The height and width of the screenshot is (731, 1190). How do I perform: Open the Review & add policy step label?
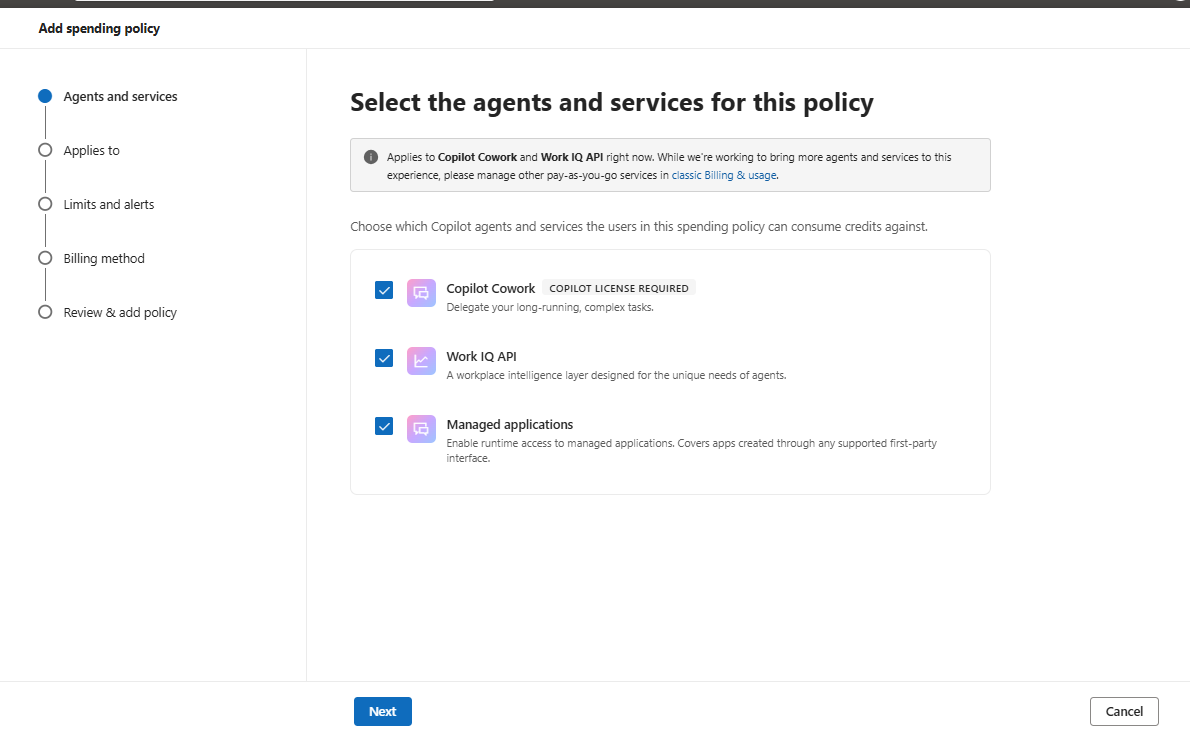[x=120, y=312]
